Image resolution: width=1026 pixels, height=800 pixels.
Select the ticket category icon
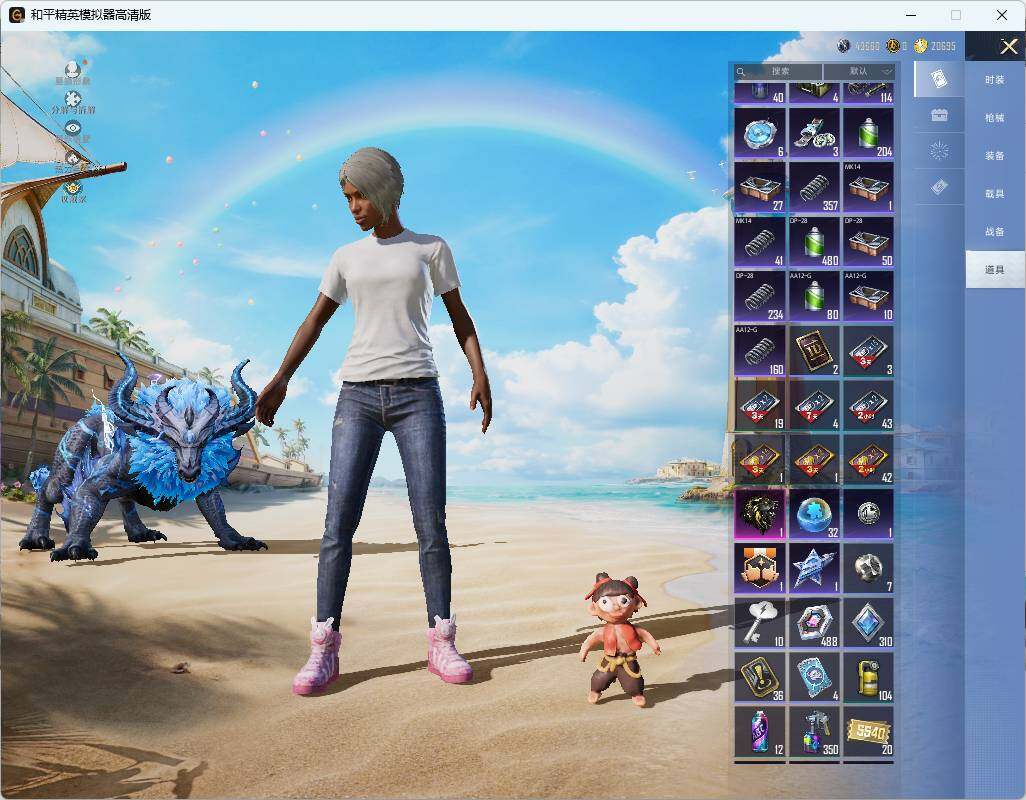(939, 188)
